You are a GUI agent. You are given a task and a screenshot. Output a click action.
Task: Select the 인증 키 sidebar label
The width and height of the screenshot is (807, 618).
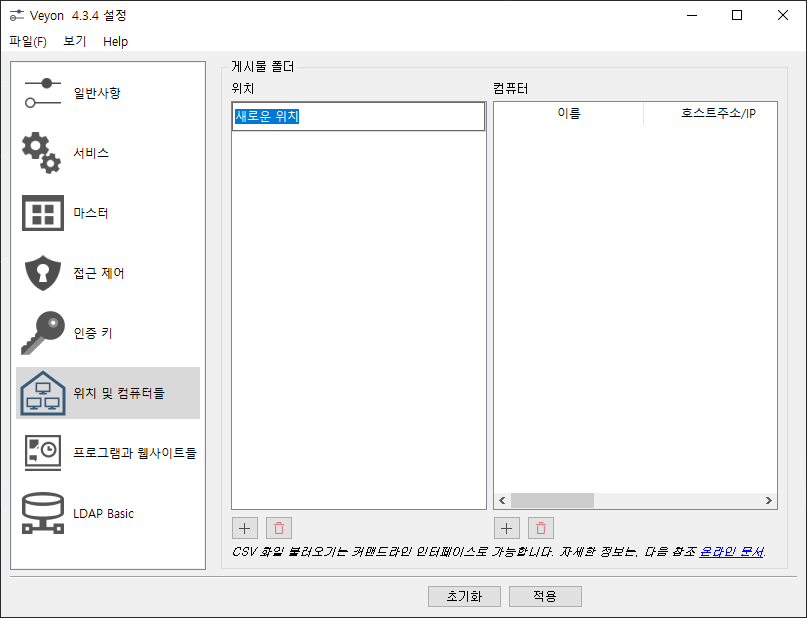93,333
